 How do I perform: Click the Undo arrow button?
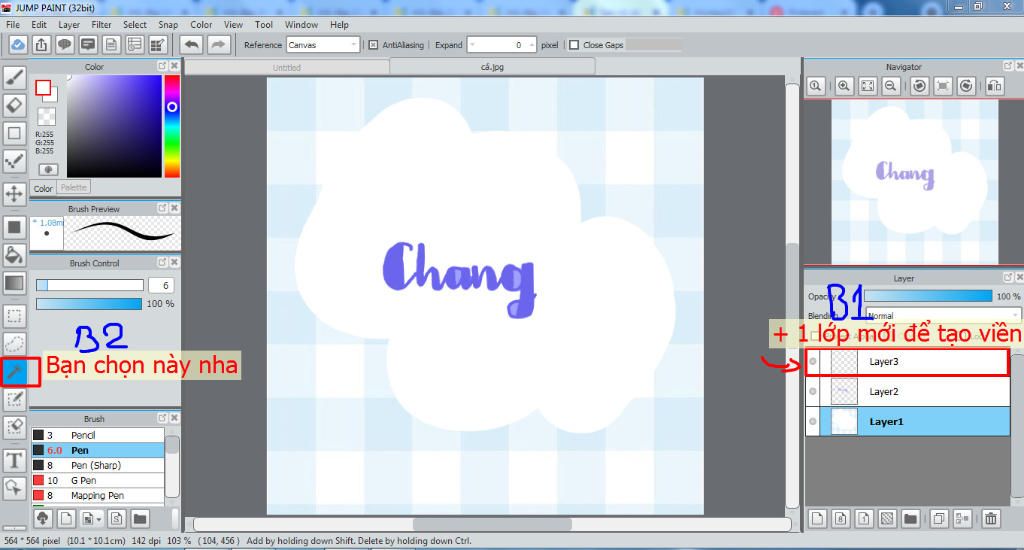(x=191, y=45)
